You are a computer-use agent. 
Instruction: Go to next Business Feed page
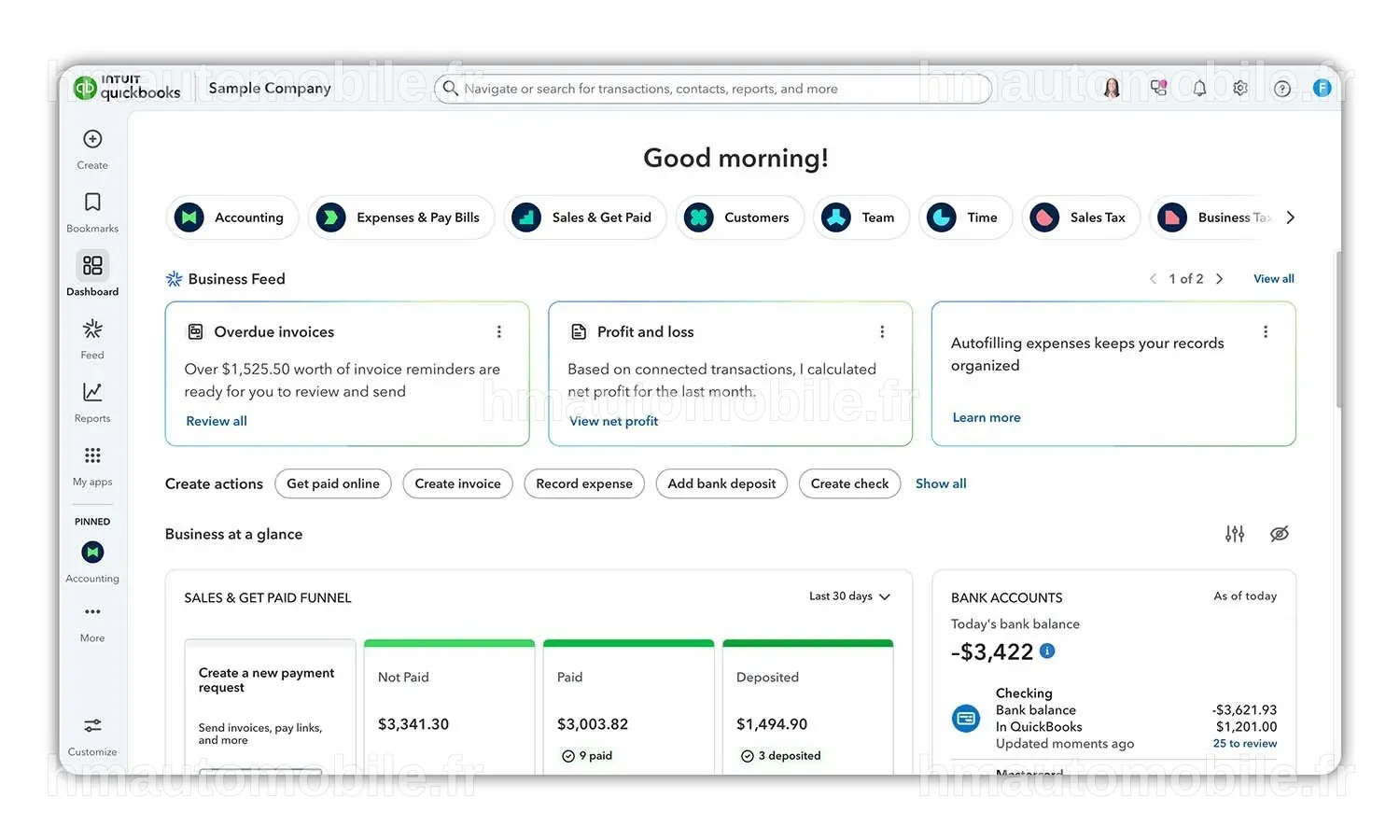pos(1219,279)
